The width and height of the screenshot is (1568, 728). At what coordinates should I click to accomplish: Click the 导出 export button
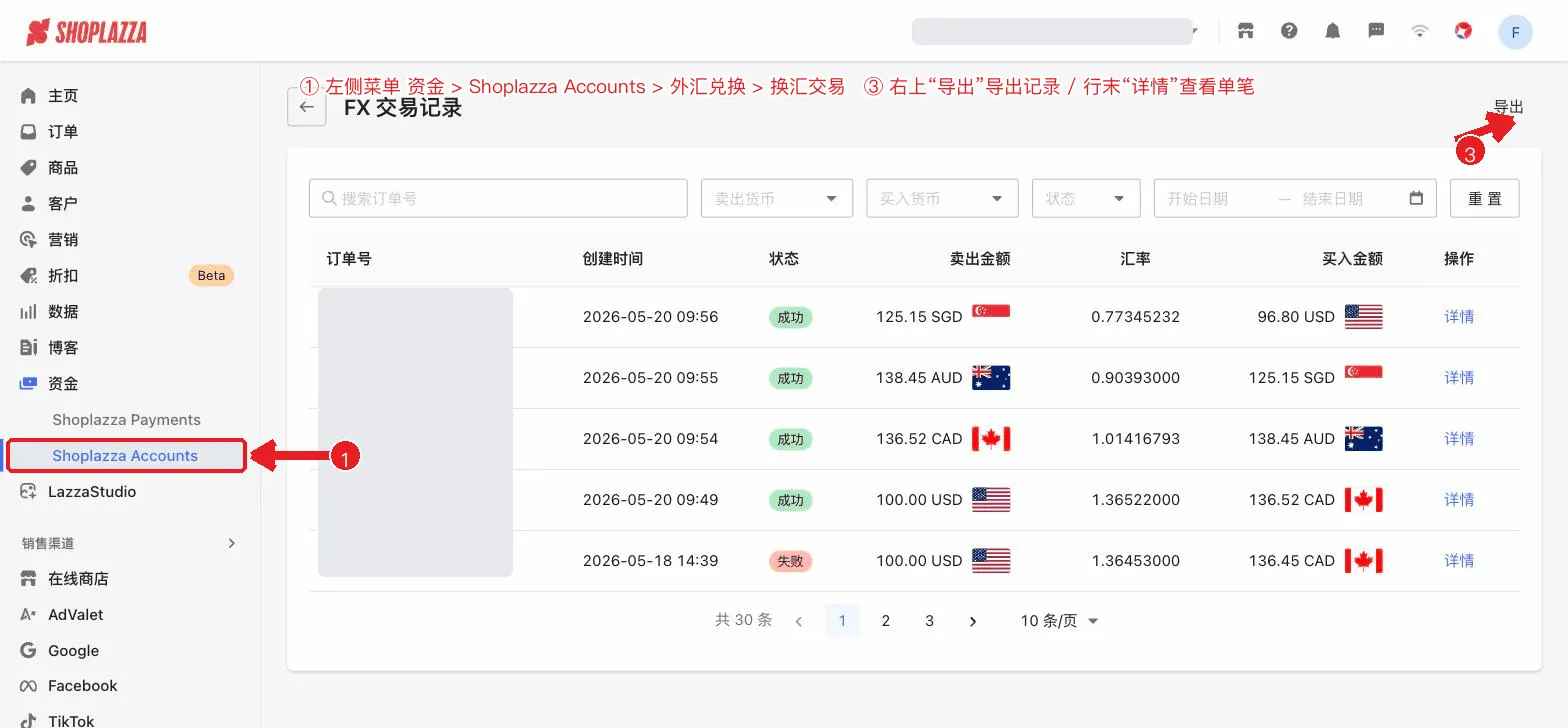click(x=1509, y=107)
